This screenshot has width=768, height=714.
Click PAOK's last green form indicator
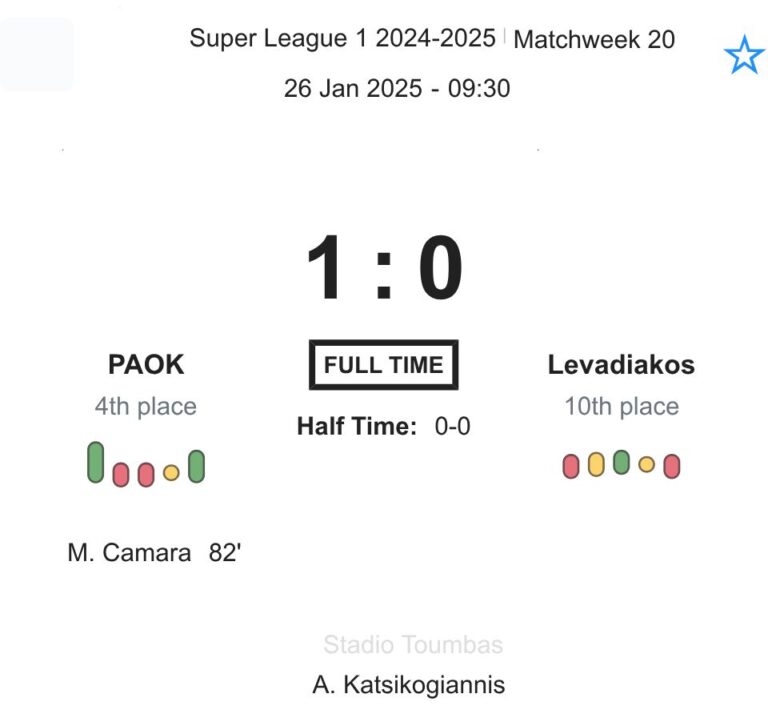[196, 467]
